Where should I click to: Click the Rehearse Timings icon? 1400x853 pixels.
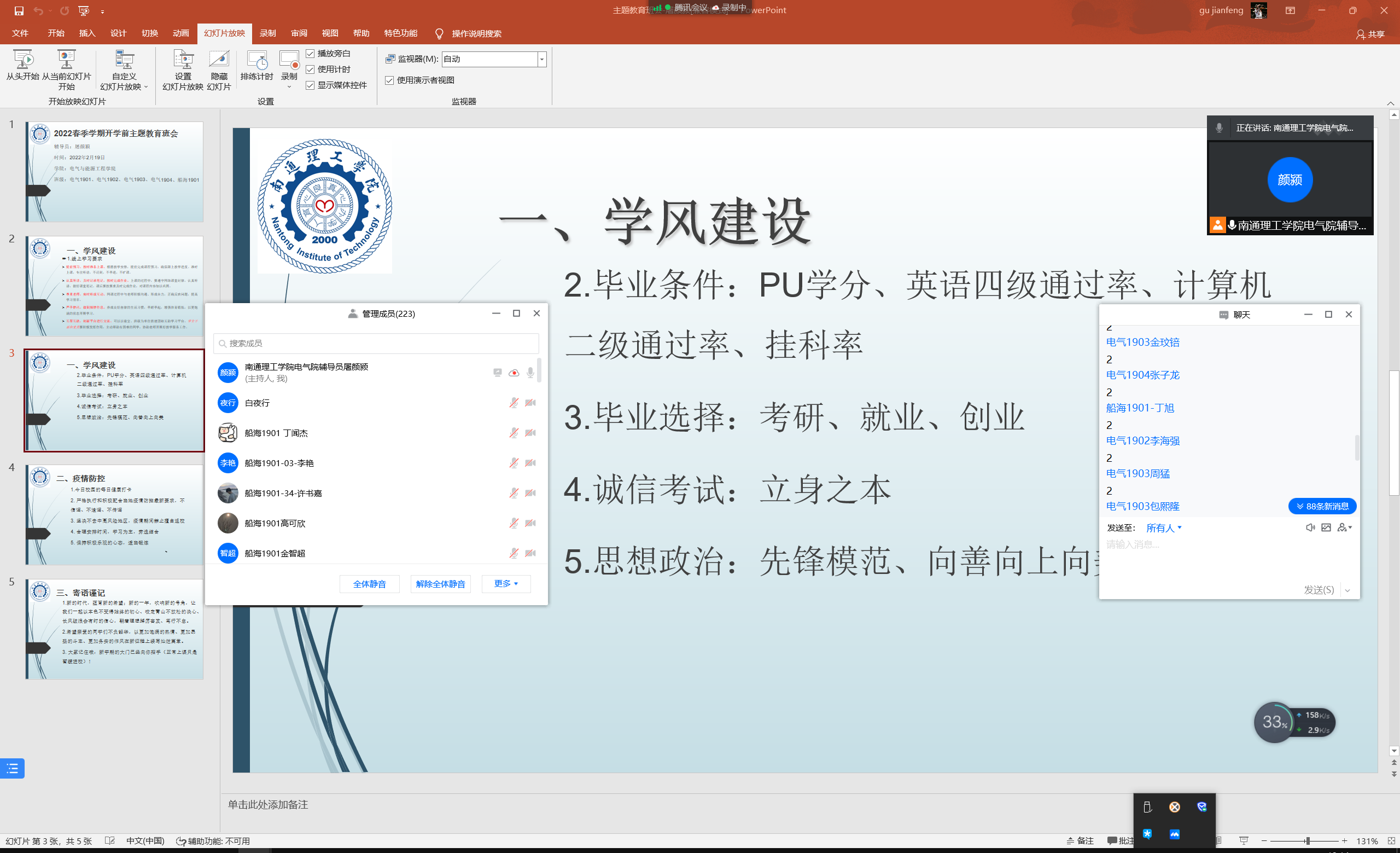pos(257,60)
